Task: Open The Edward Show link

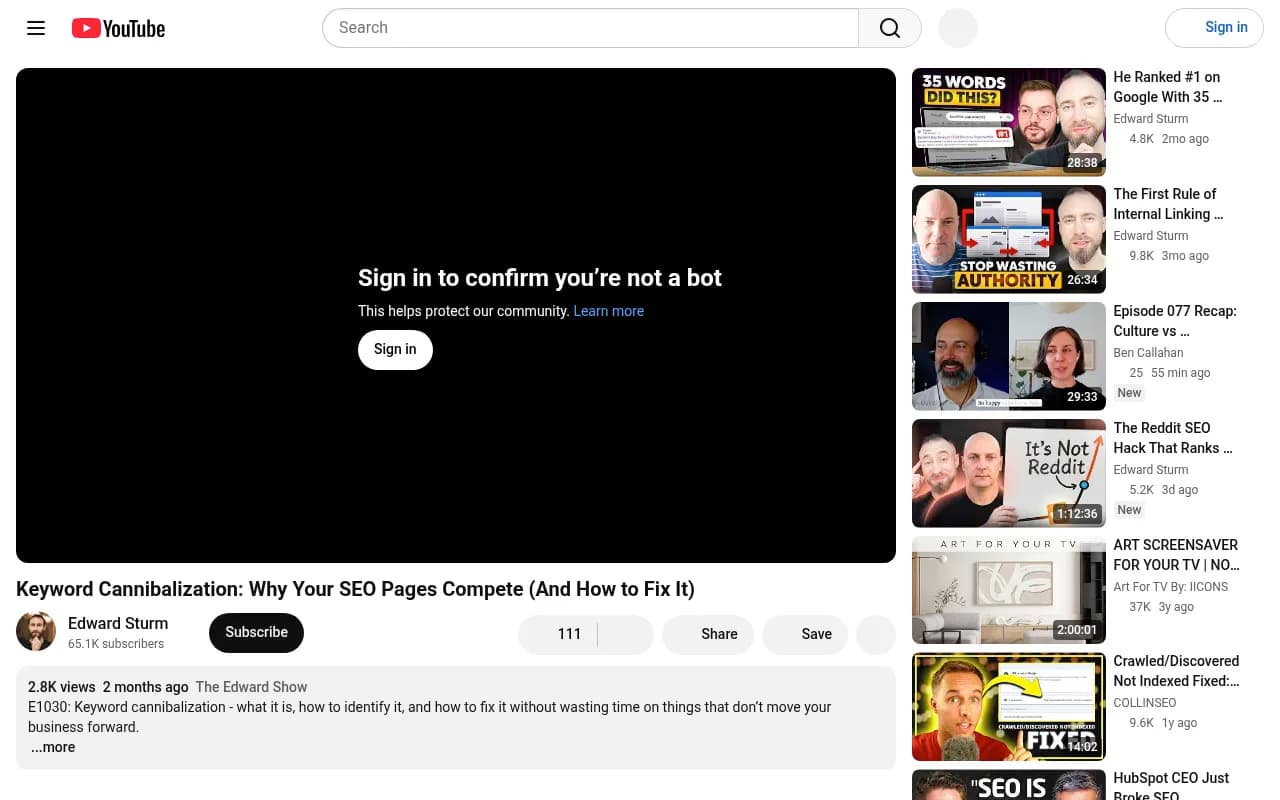Action: coord(251,687)
